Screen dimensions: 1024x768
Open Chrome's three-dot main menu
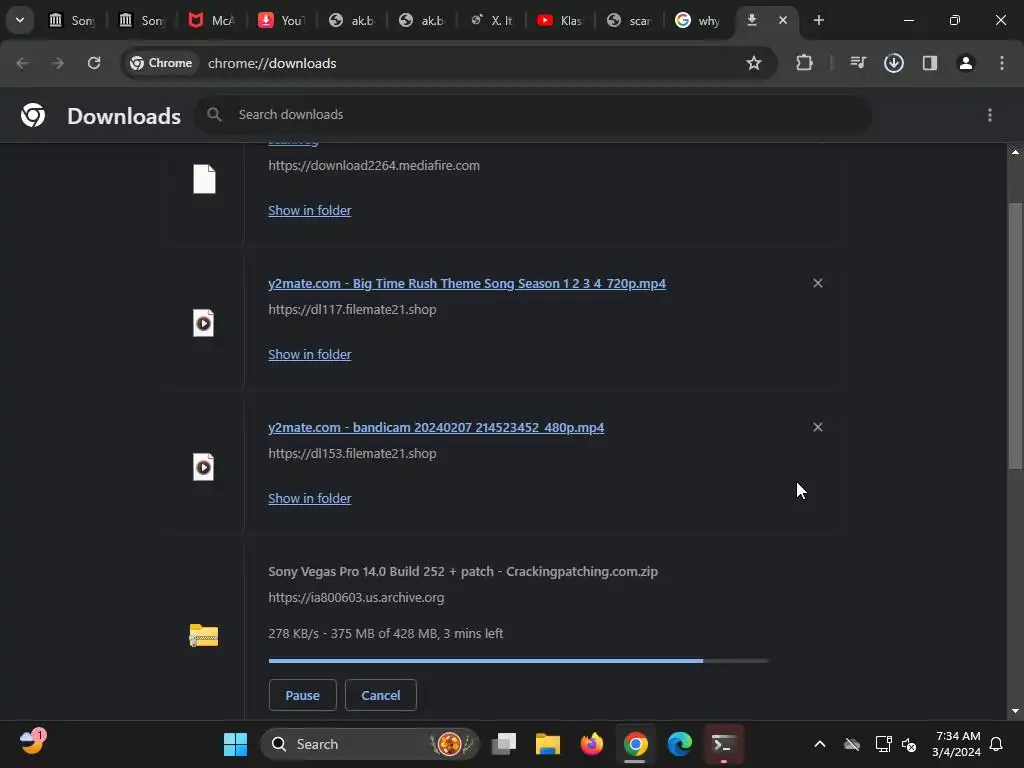click(x=1002, y=63)
